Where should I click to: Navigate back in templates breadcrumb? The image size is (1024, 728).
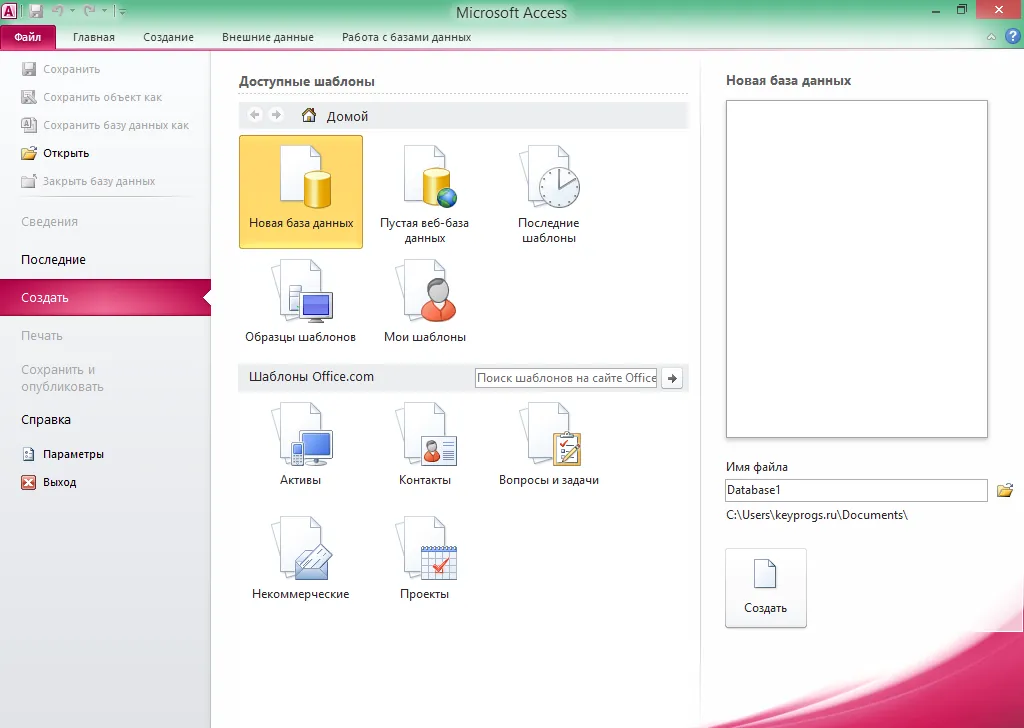click(x=255, y=115)
